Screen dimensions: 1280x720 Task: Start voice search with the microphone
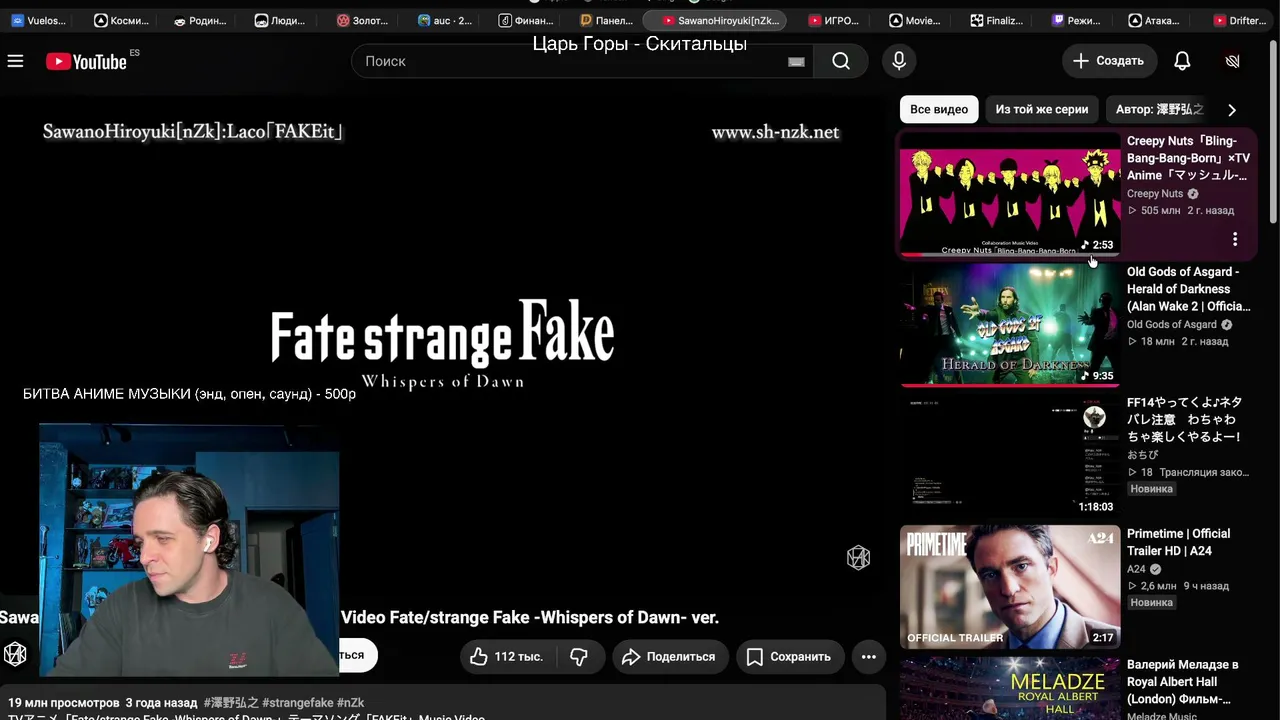click(899, 61)
